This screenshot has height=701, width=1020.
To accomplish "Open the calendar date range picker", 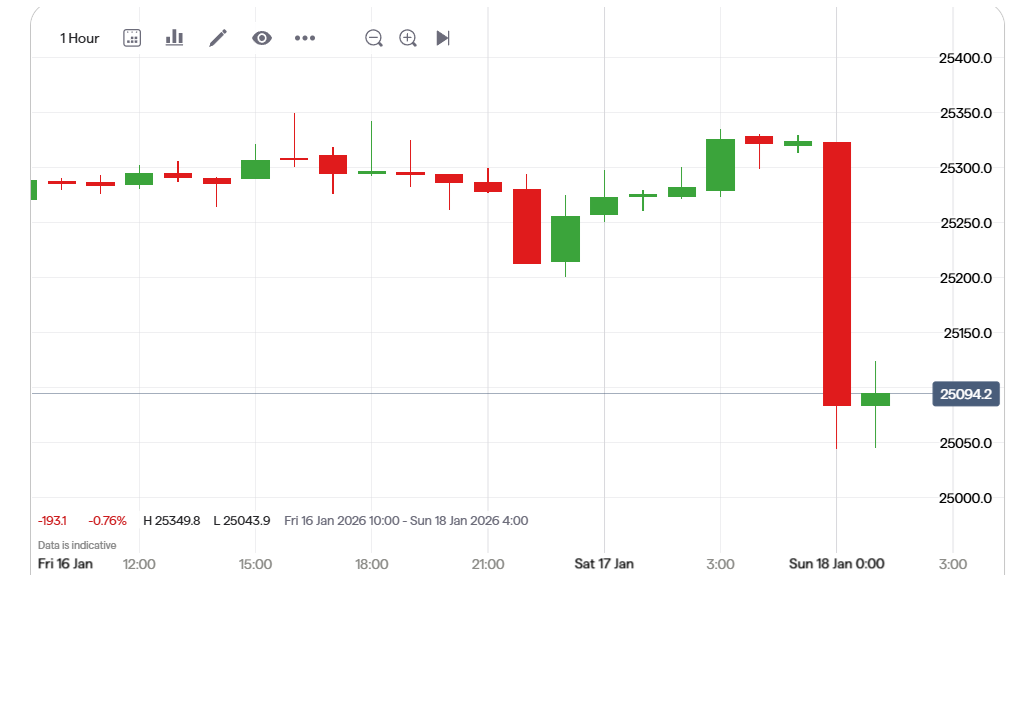I will point(132,38).
